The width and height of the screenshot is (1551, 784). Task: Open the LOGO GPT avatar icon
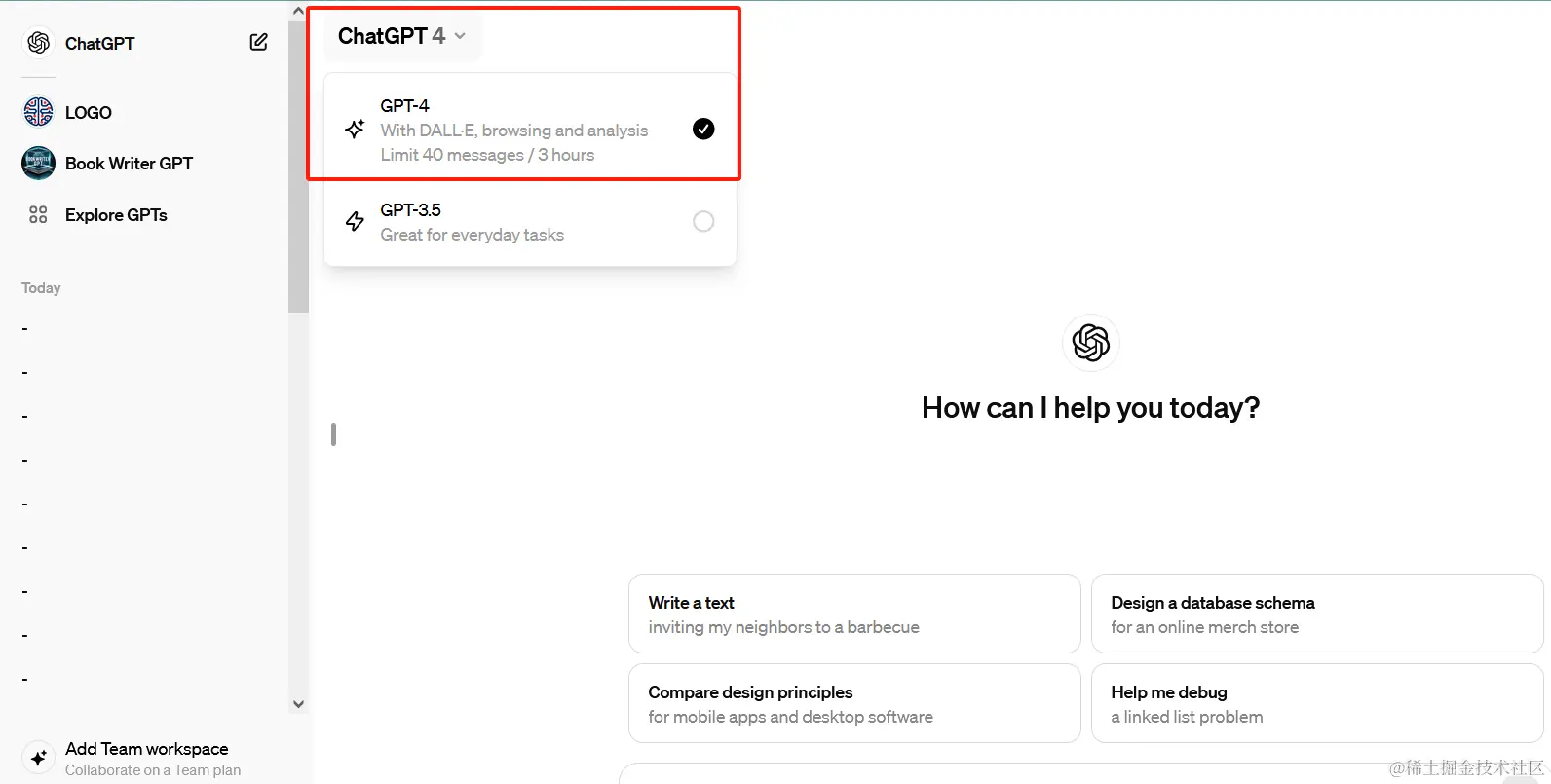(38, 112)
